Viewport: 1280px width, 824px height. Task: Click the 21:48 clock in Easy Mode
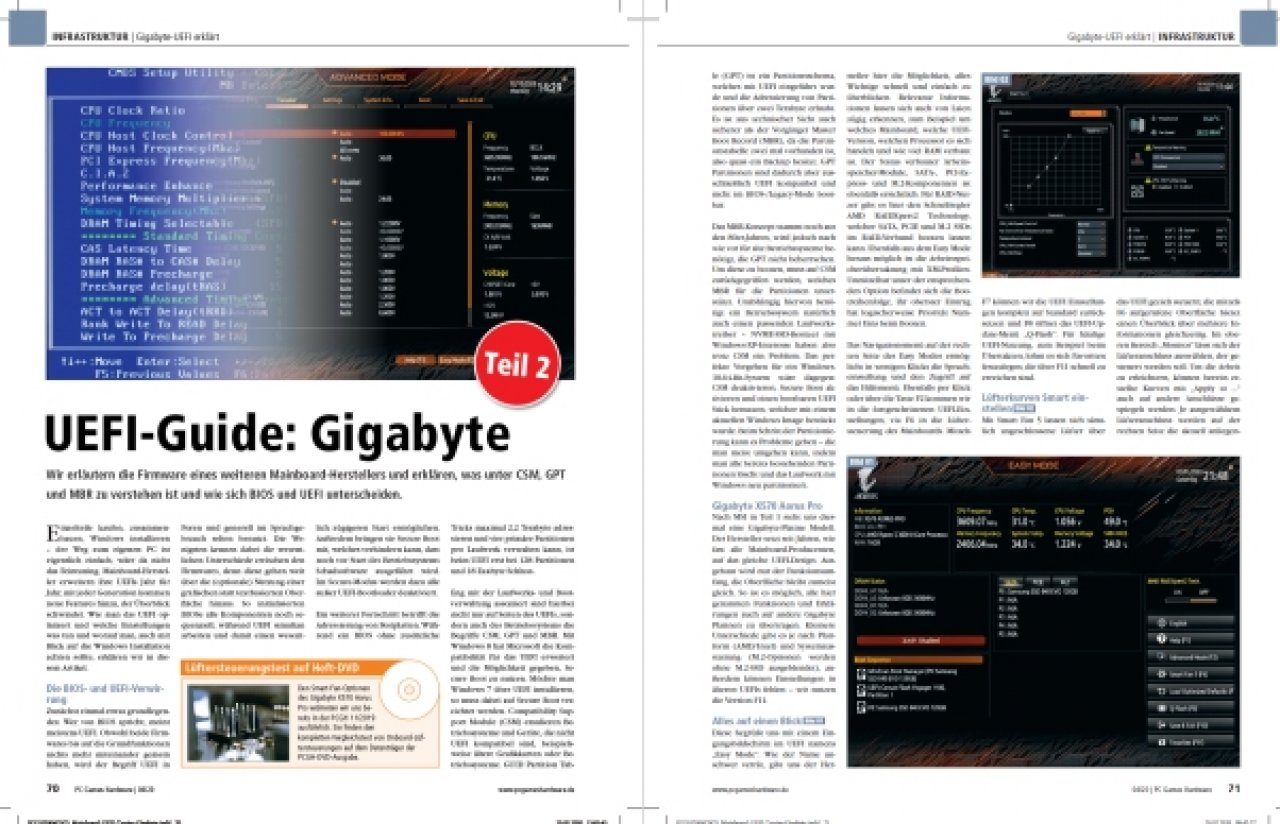click(x=1215, y=476)
